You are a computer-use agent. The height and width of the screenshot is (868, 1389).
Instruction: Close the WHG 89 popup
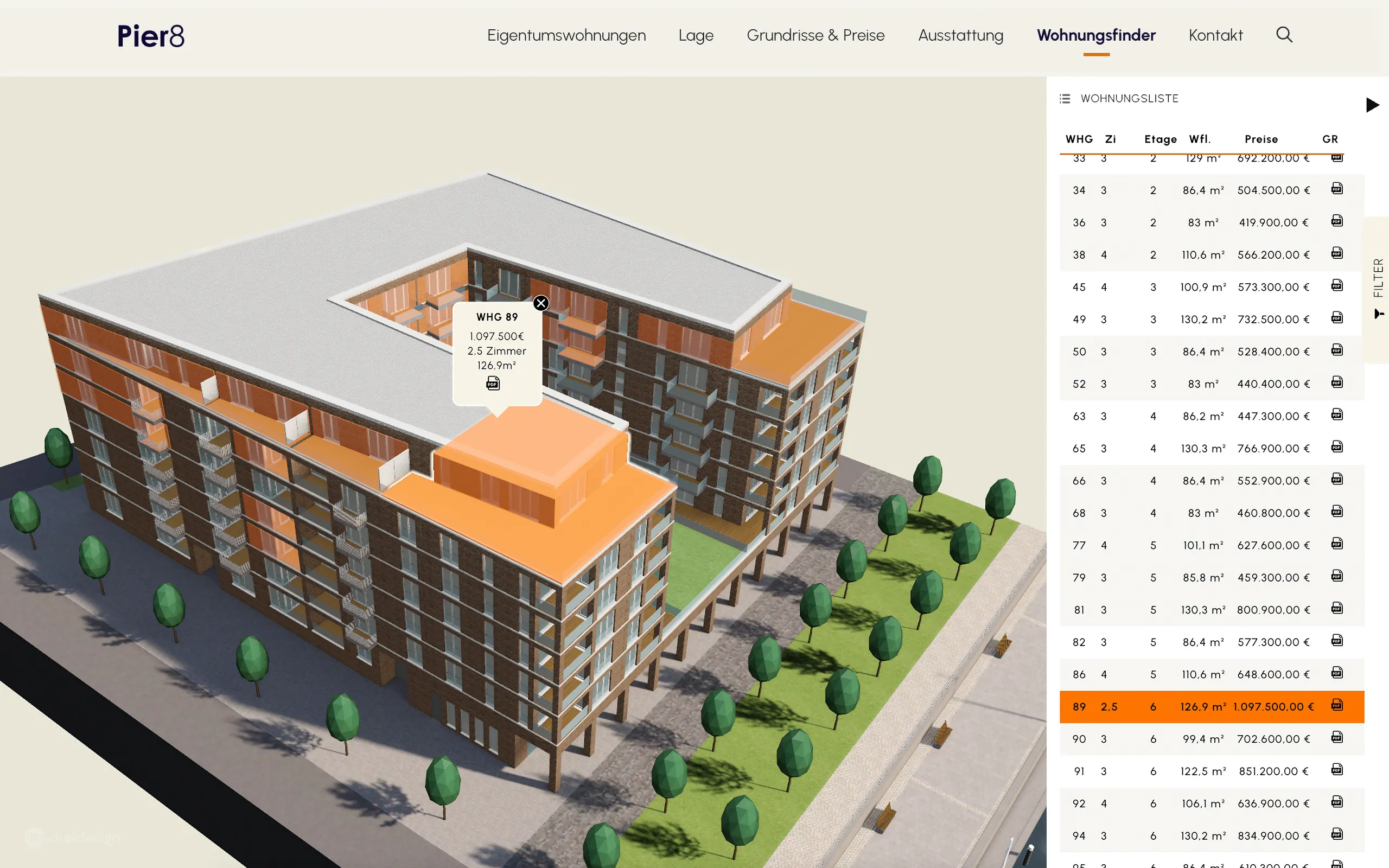(540, 303)
